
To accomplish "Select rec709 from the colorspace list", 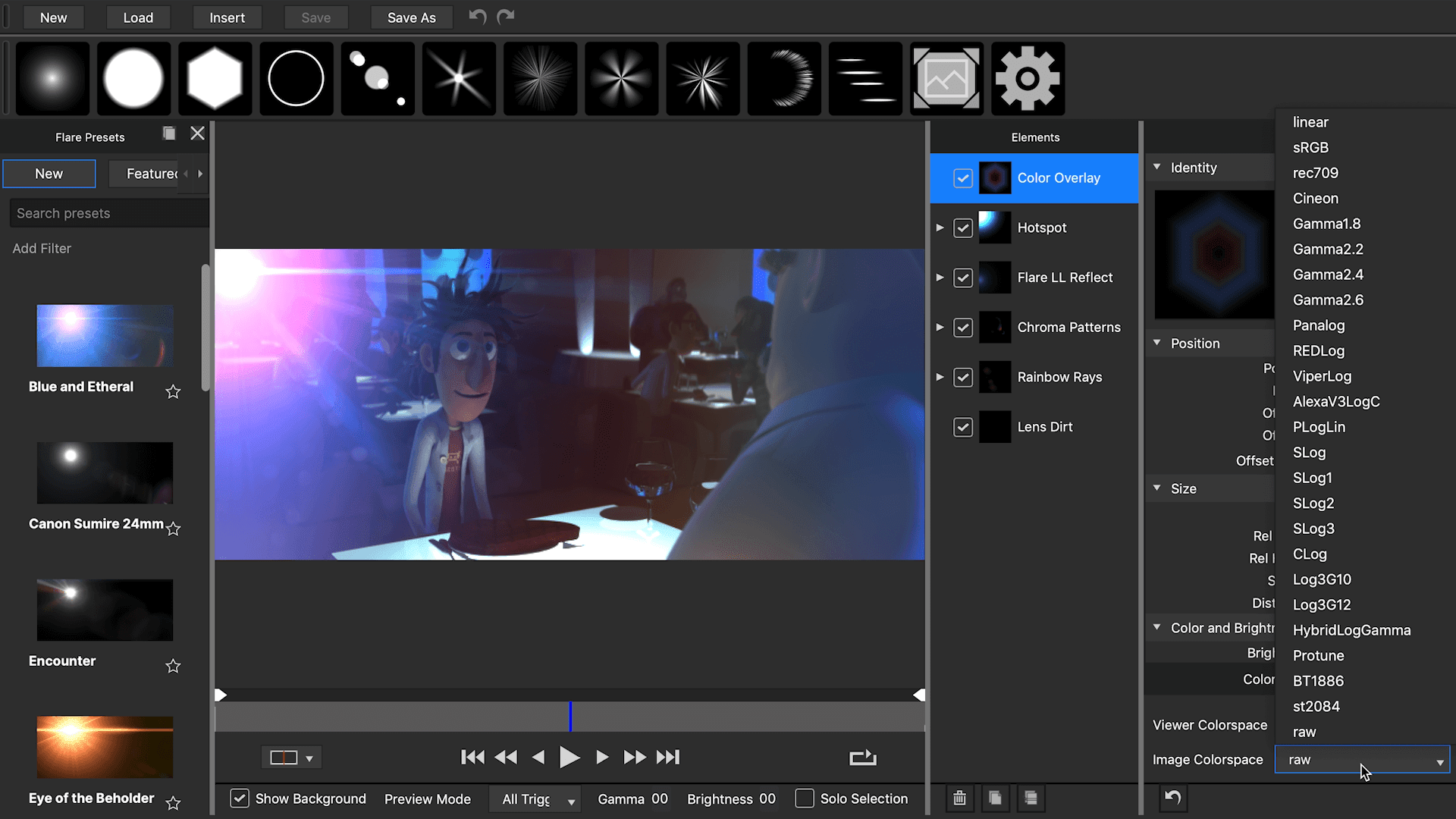I will (1316, 173).
